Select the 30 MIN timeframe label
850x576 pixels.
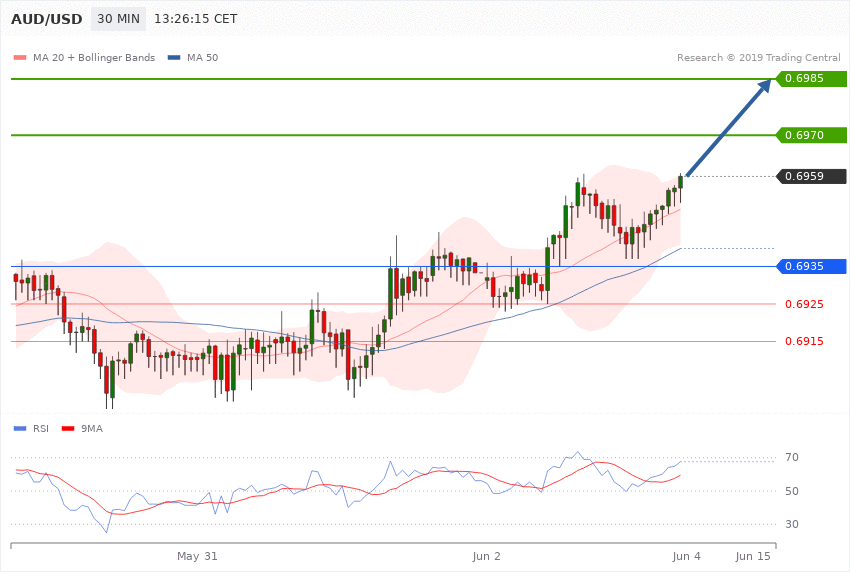tap(118, 19)
